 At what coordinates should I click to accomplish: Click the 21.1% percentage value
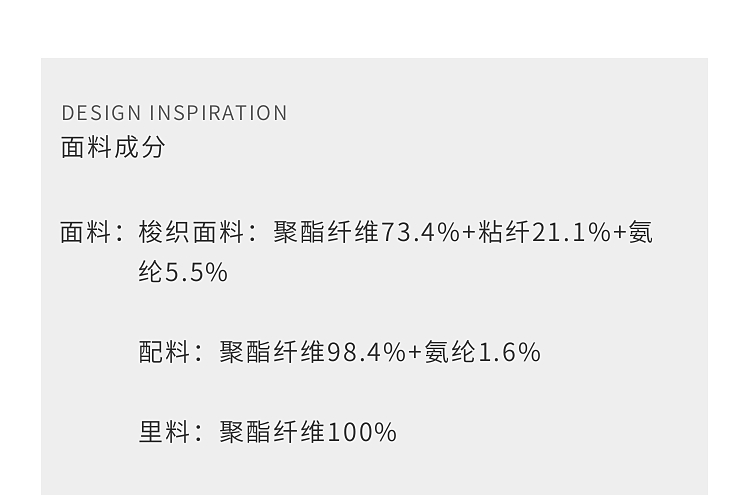570,233
